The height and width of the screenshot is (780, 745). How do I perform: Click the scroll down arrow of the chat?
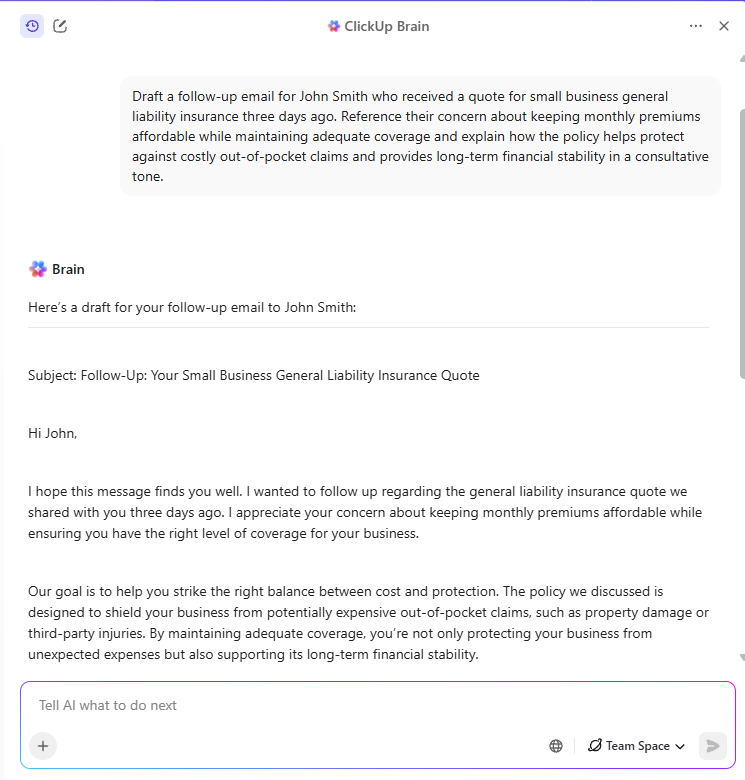741,658
